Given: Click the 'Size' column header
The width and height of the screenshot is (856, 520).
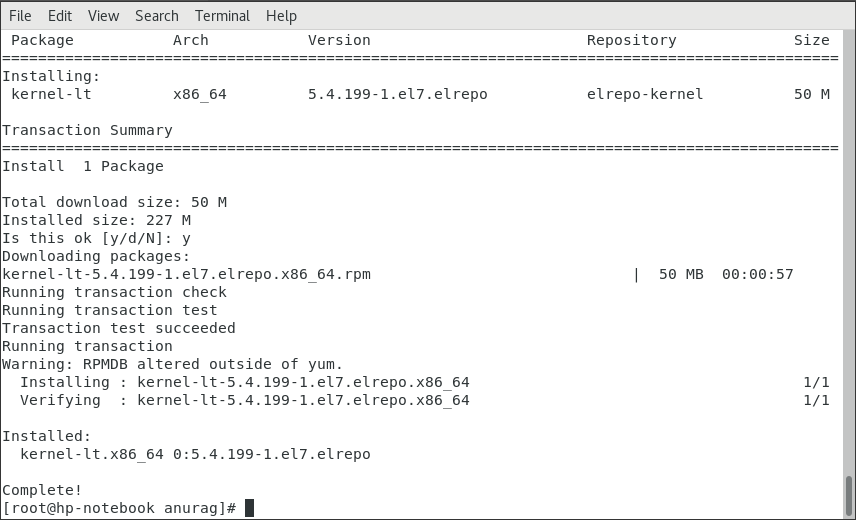Looking at the screenshot, I should pos(811,40).
